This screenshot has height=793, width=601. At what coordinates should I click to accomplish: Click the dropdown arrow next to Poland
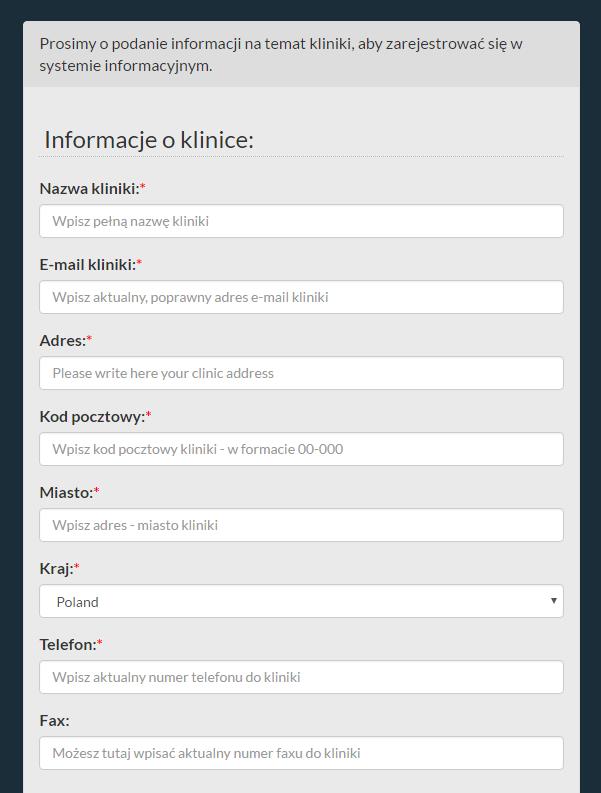click(x=553, y=601)
